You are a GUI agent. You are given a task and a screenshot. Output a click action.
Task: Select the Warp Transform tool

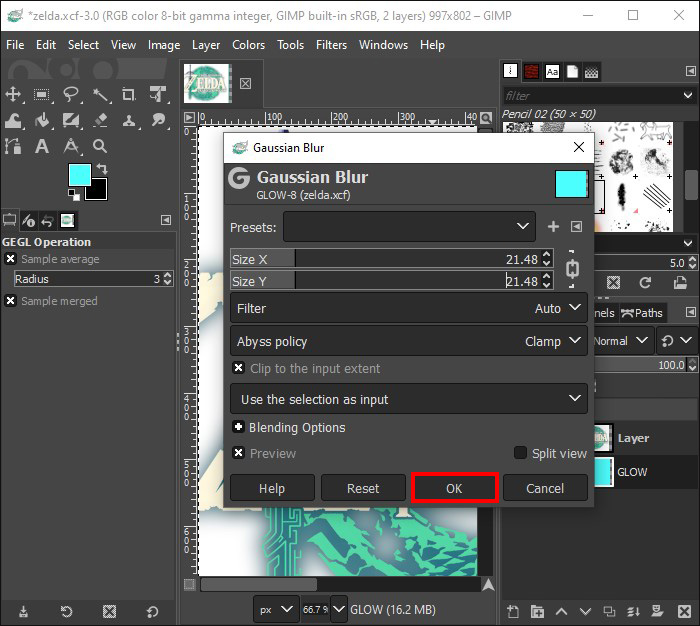[x=13, y=120]
